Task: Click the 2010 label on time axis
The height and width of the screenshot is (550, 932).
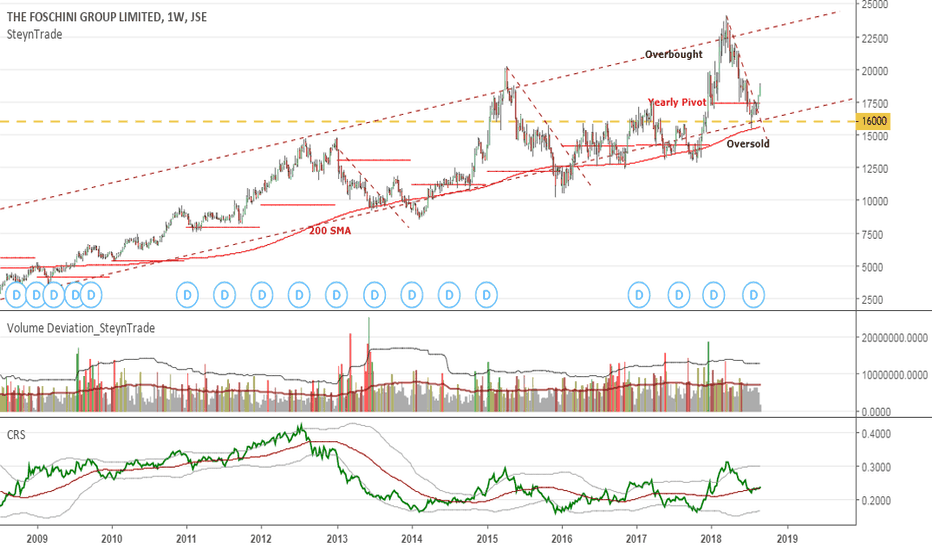Action: [x=112, y=539]
